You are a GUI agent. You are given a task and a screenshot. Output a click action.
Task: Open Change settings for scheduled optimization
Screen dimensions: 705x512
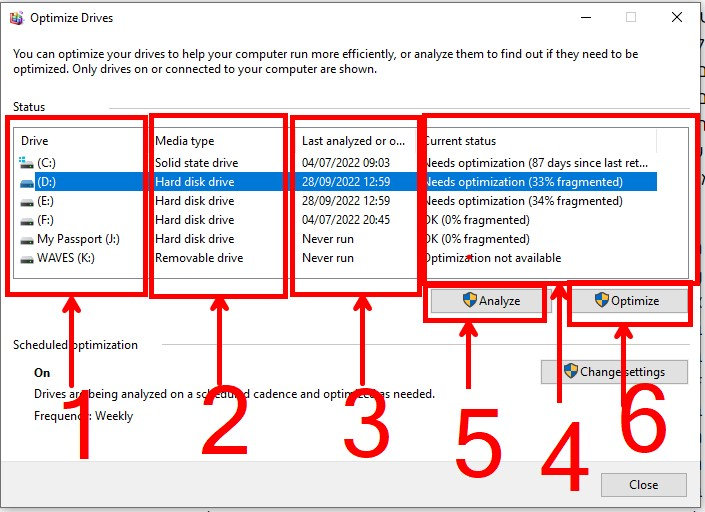pyautogui.click(x=614, y=372)
